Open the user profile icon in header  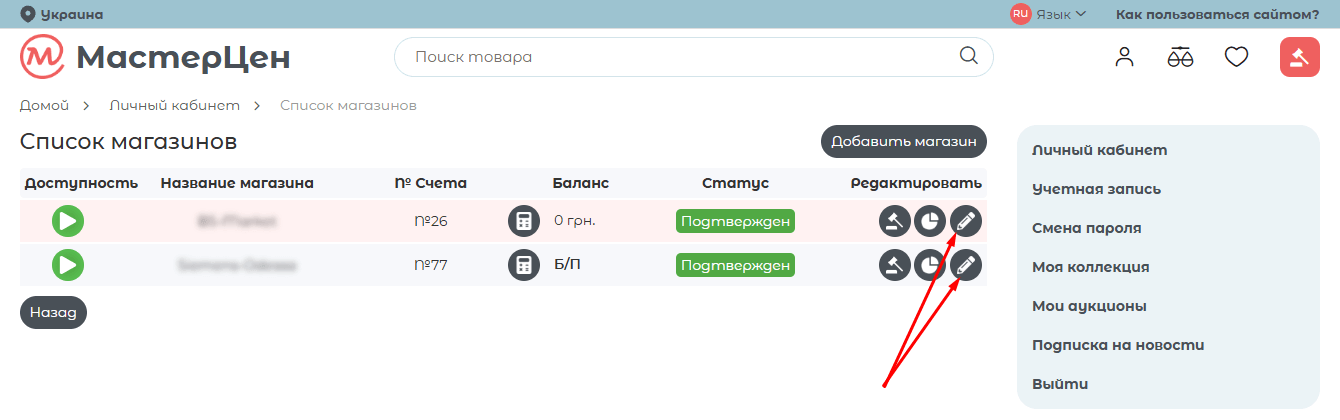pos(1125,57)
